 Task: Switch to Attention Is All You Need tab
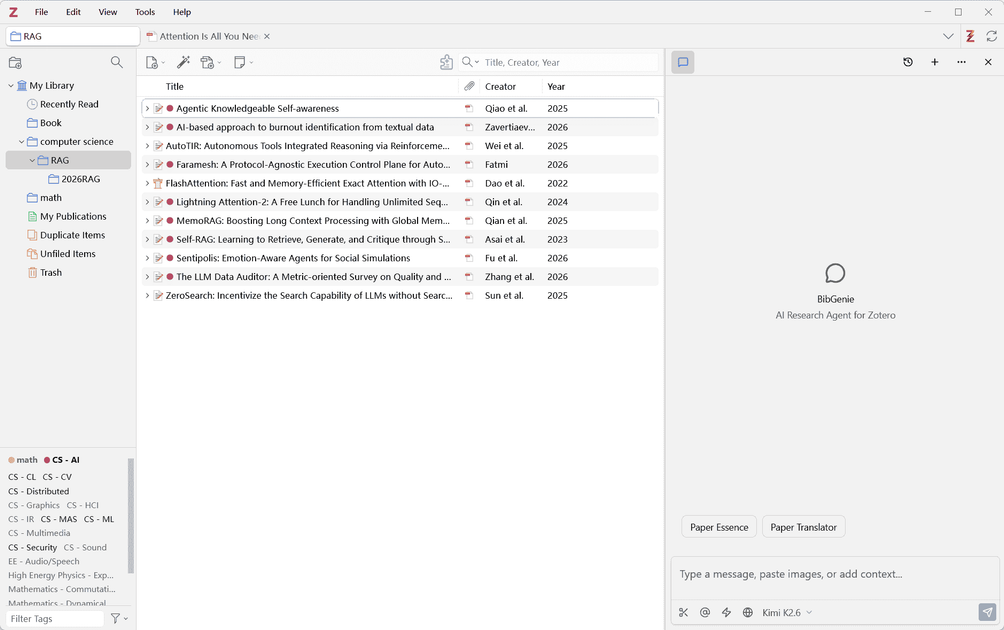pyautogui.click(x=209, y=36)
